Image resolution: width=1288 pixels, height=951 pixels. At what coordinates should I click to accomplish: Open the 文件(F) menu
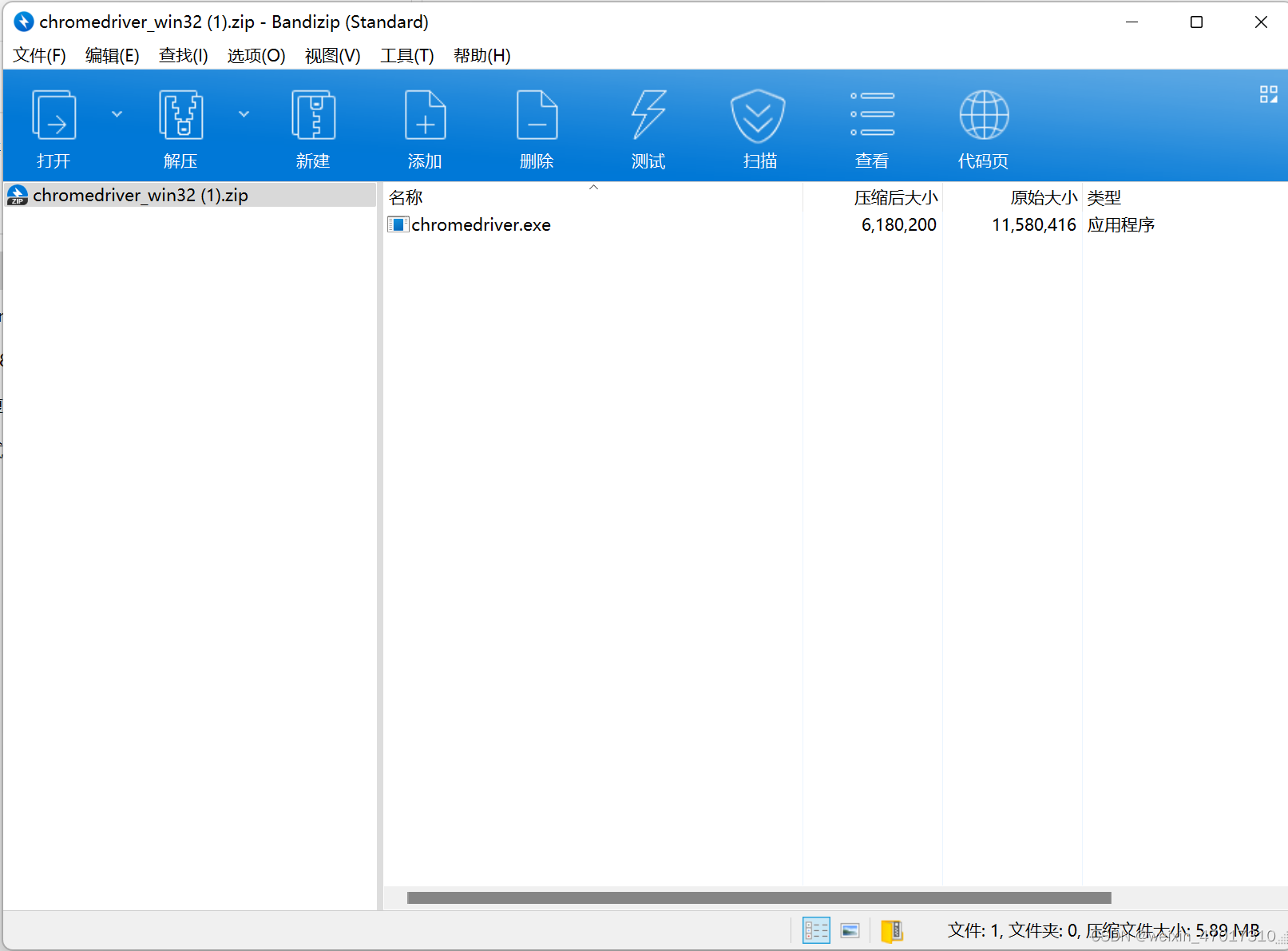(39, 55)
